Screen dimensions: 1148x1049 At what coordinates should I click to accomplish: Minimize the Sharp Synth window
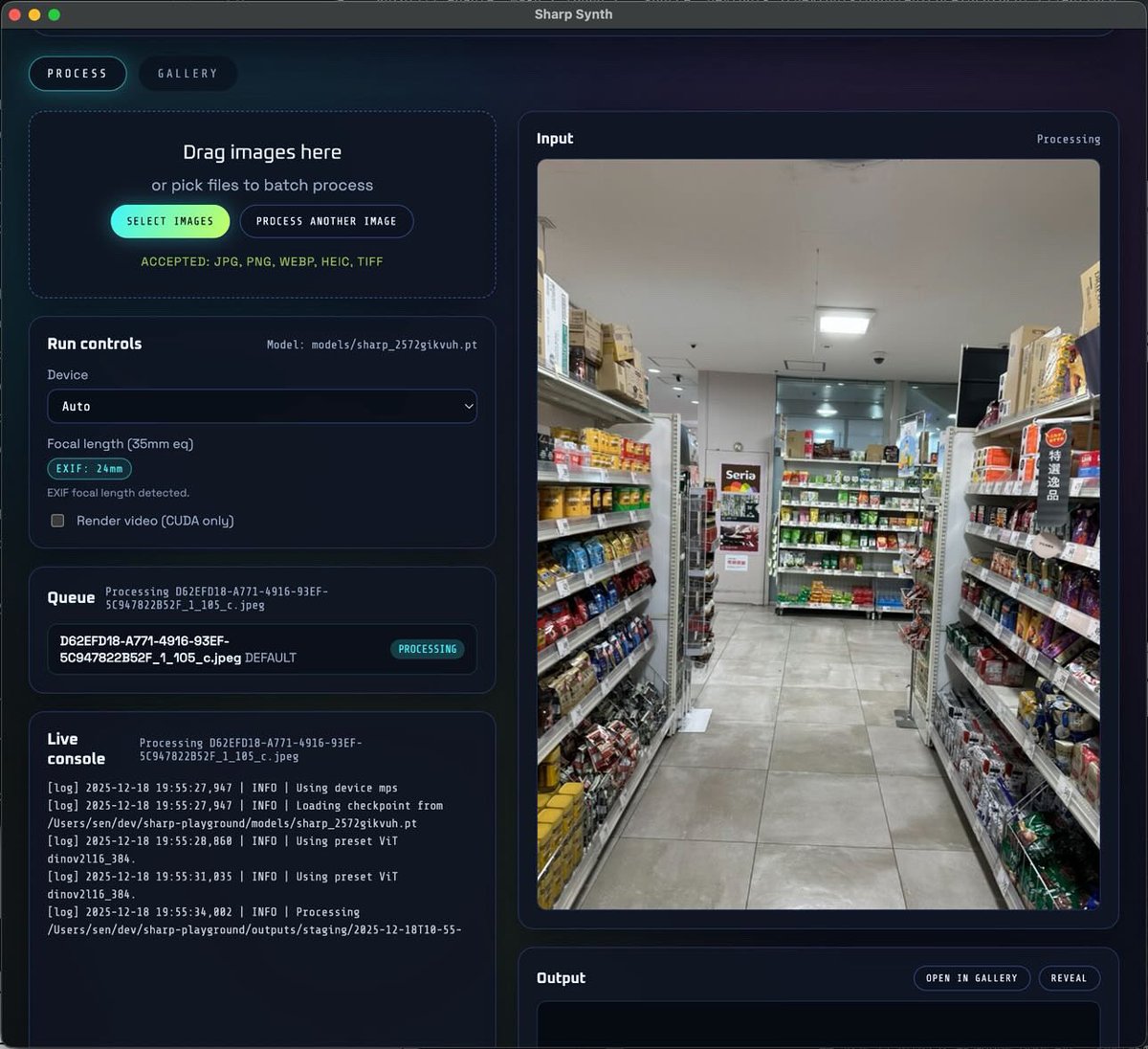pos(34,14)
